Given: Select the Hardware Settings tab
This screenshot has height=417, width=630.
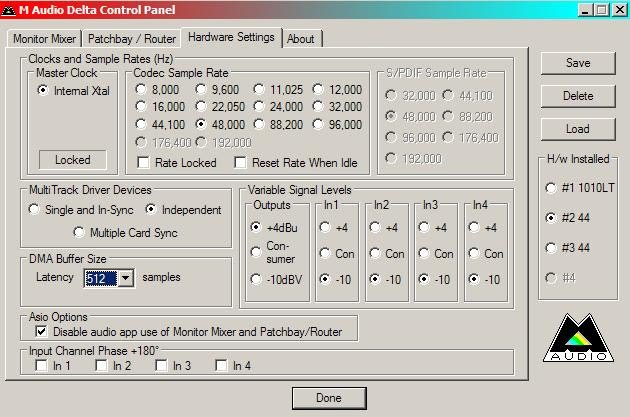Looking at the screenshot, I should pos(231,37).
